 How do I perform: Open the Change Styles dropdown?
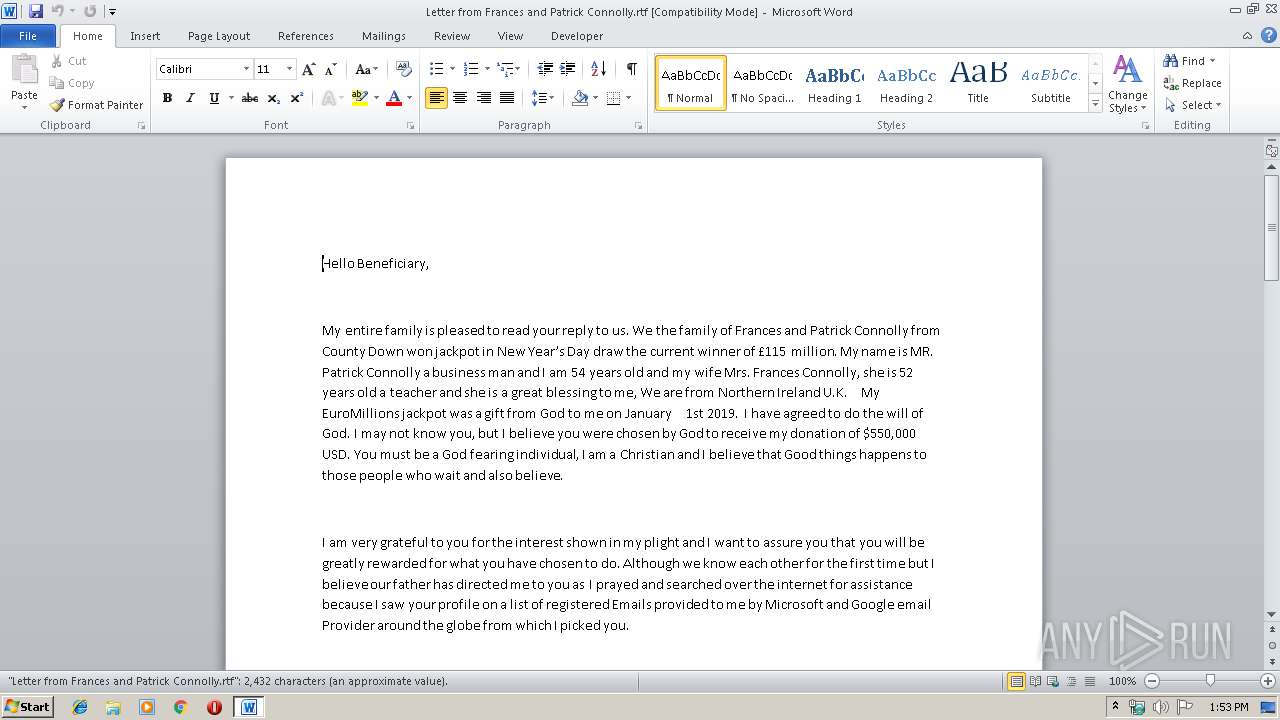[1127, 85]
